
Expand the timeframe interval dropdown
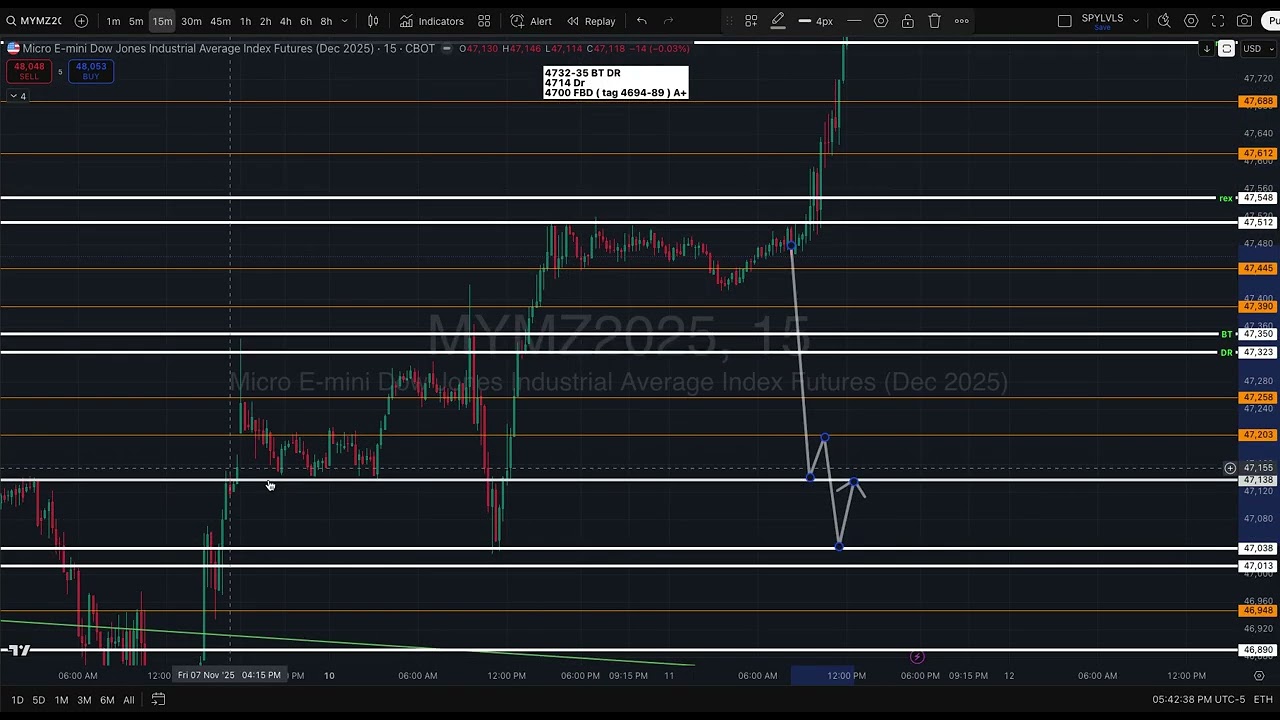click(x=345, y=21)
